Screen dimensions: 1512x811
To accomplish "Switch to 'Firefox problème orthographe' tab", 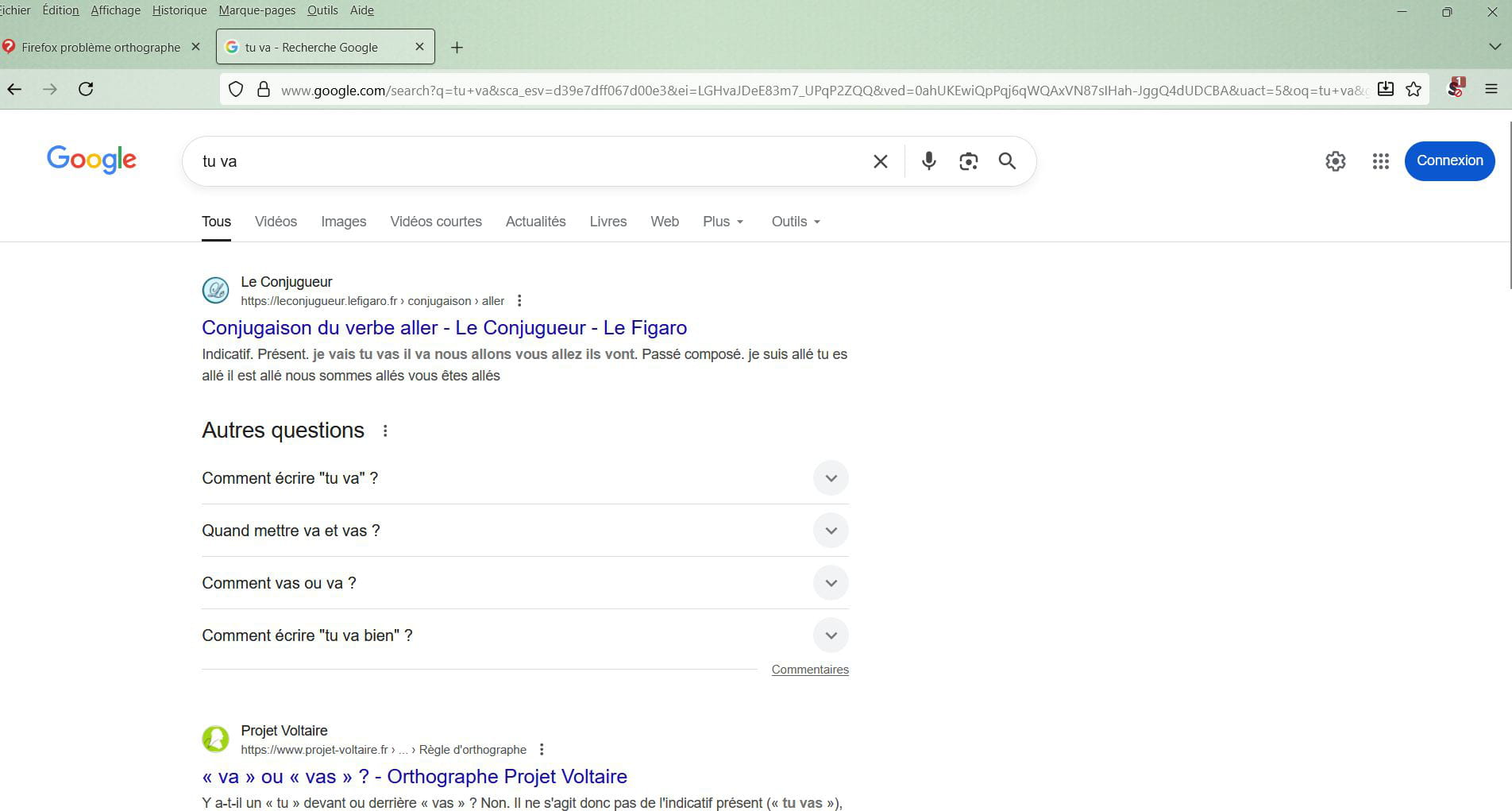I will coord(102,47).
